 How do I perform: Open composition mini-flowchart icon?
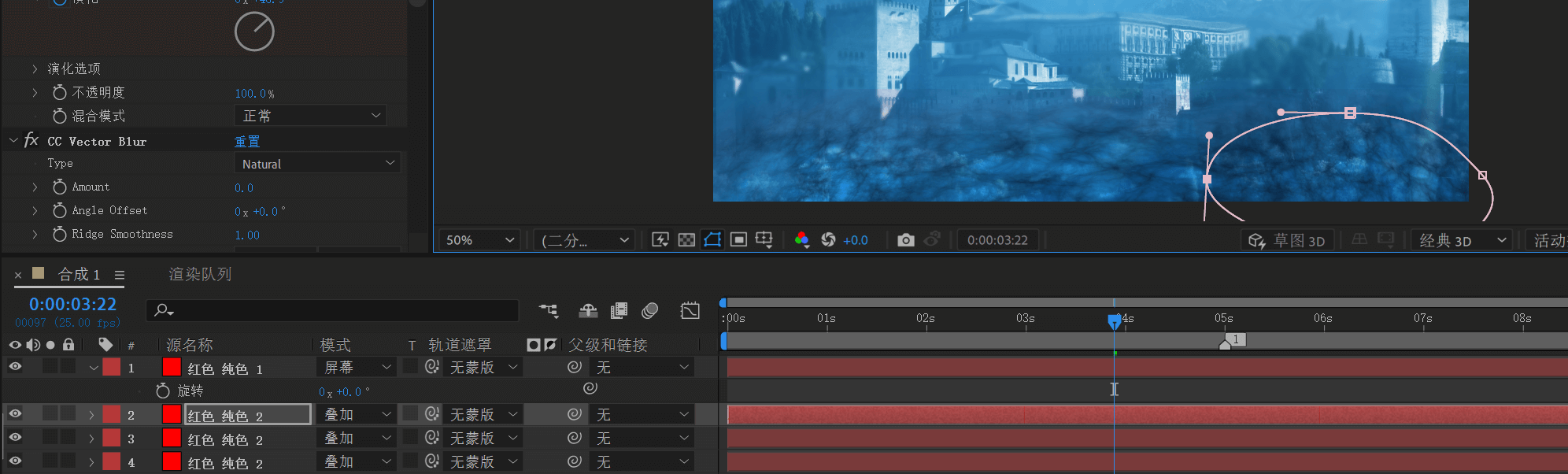click(549, 311)
